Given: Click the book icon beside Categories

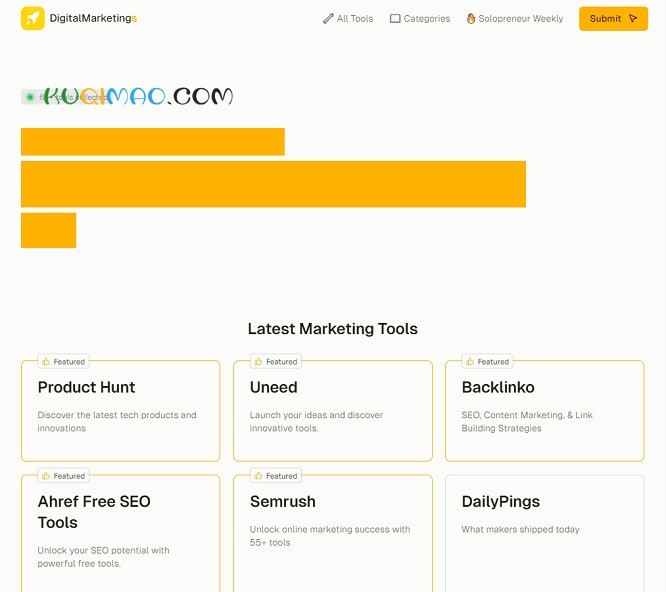Looking at the screenshot, I should tap(395, 19).
